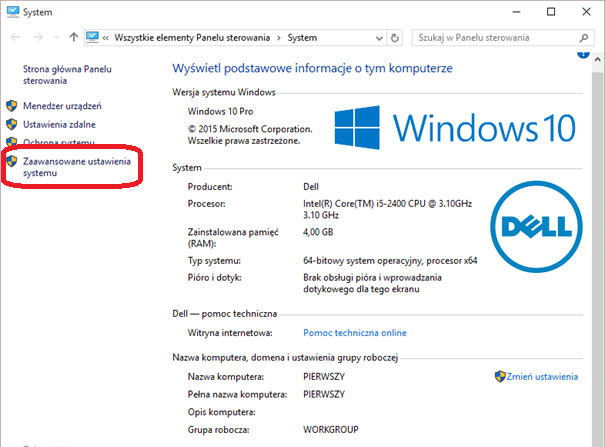Click the Dell logo image
The image size is (605, 447).
536,227
